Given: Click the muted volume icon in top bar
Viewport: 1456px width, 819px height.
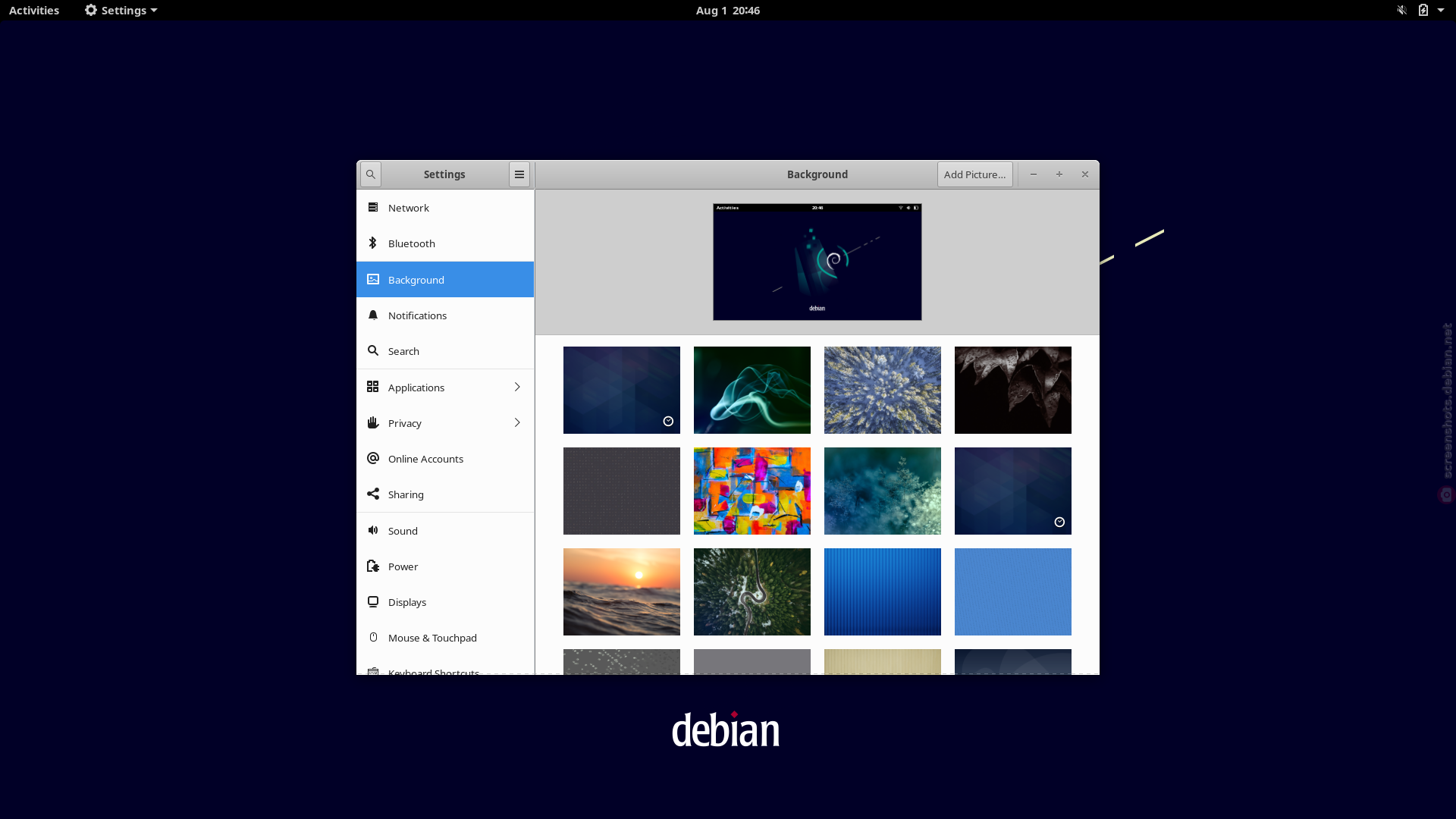Looking at the screenshot, I should [1402, 10].
